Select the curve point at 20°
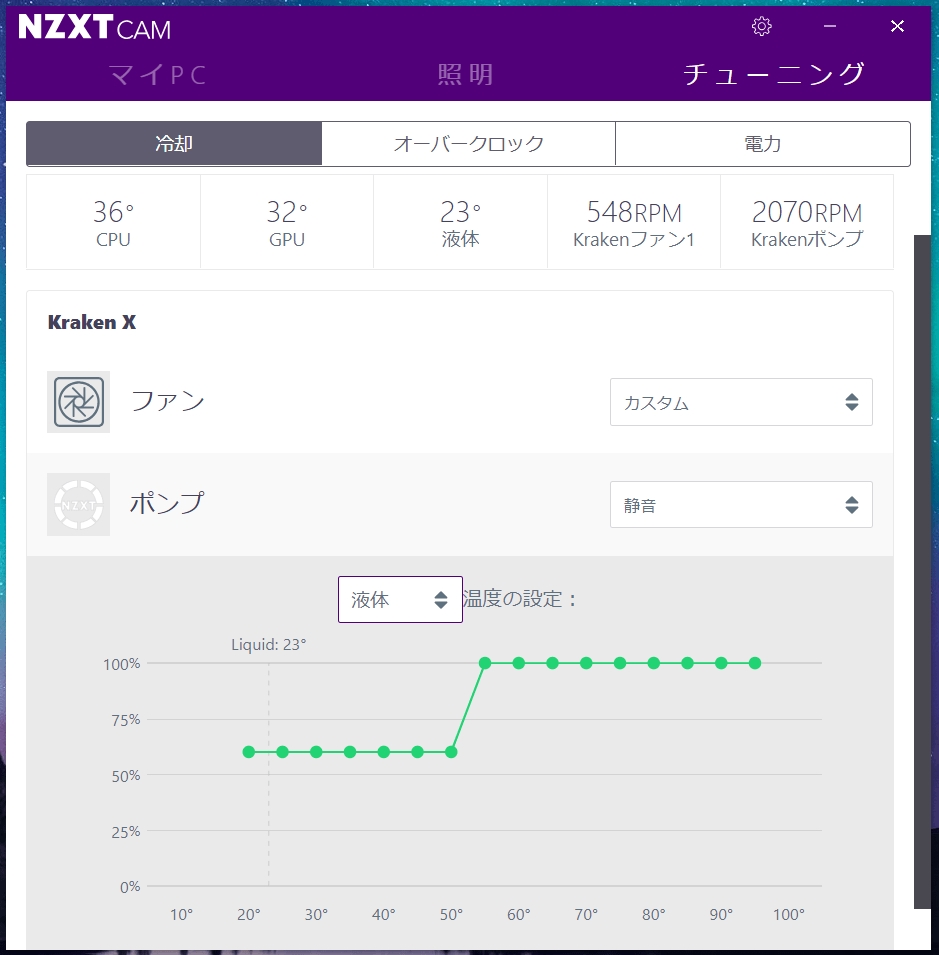 (248, 752)
